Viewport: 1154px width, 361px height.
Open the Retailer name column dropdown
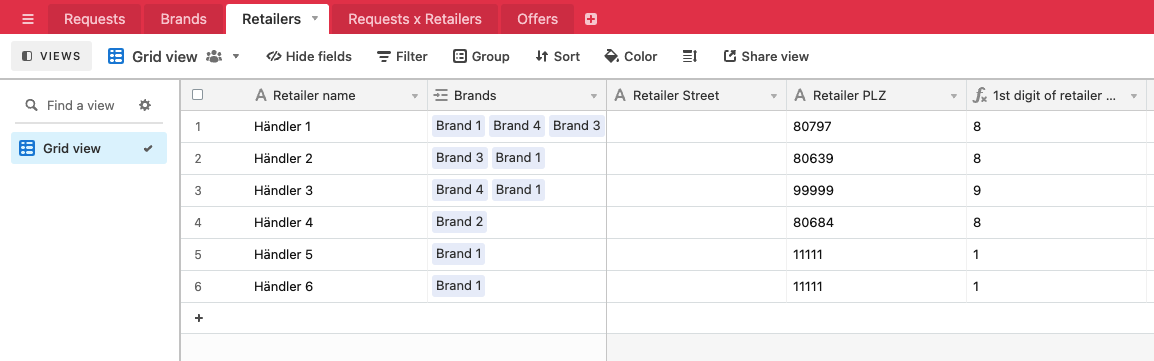point(414,96)
